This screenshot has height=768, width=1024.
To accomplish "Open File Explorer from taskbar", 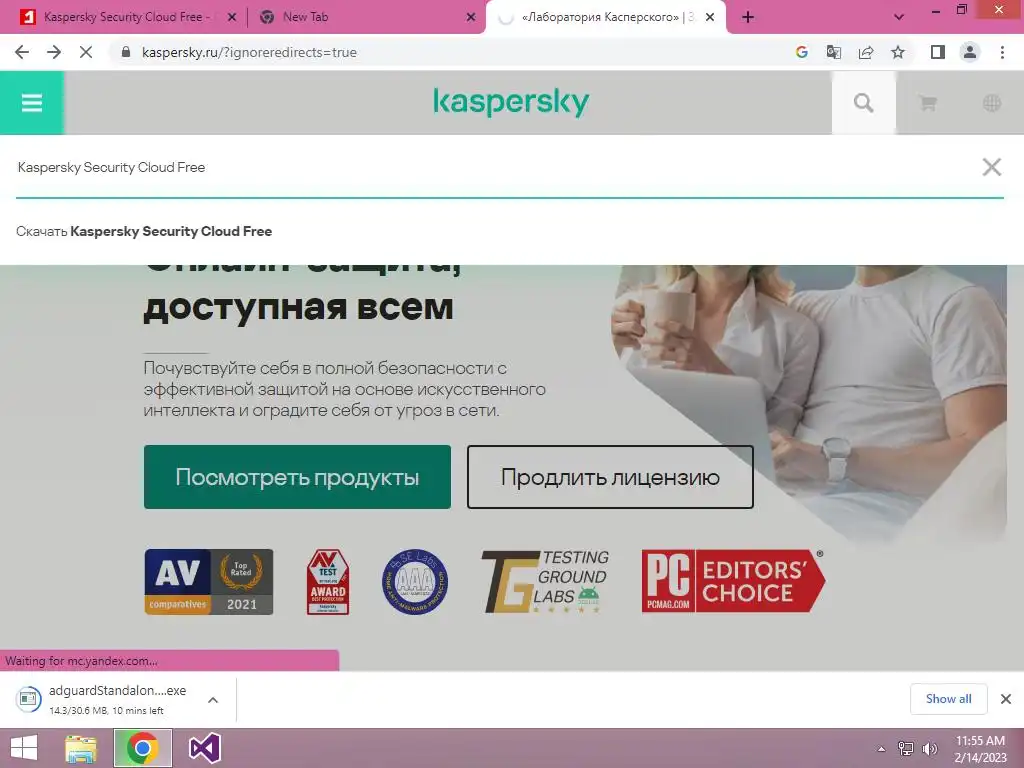I will click(x=80, y=748).
